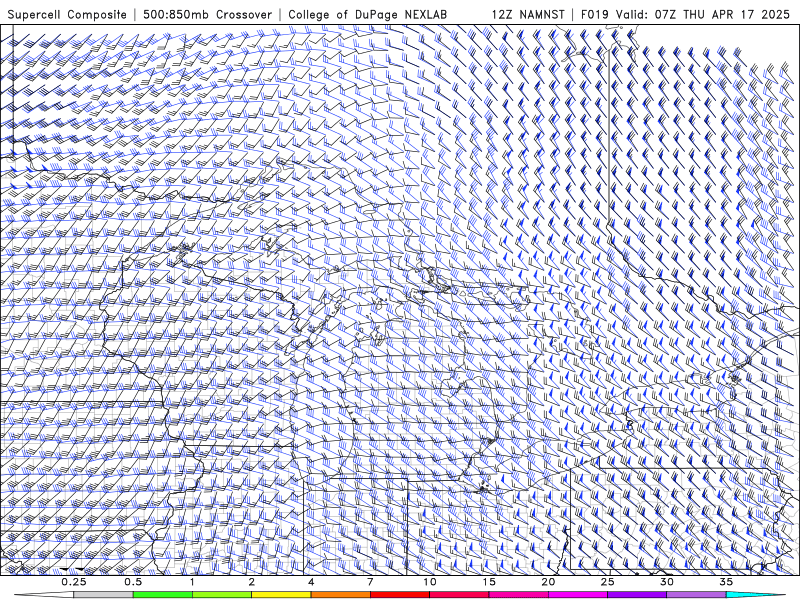
Task: Click the legend value 10
Action: click(430, 582)
